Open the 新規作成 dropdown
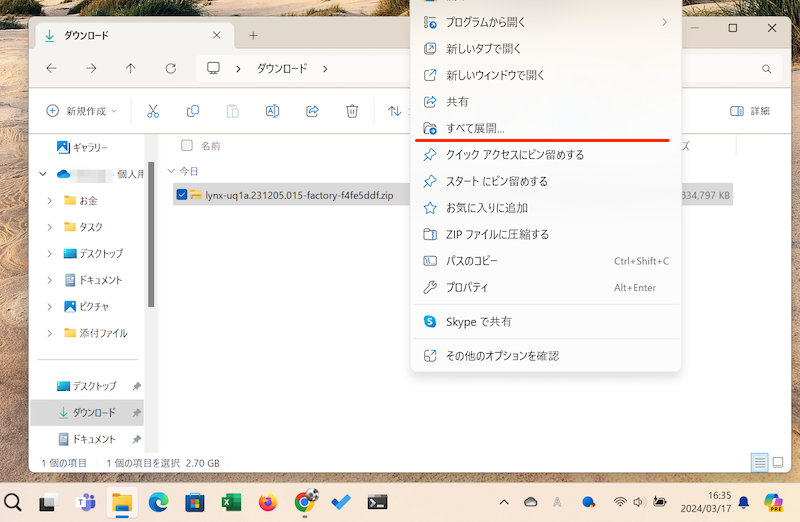 (x=82, y=111)
